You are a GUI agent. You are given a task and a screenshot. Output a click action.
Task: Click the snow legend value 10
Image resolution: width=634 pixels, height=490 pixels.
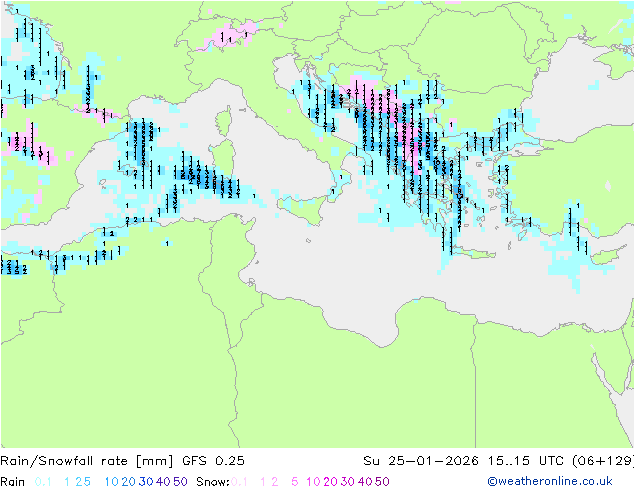click(313, 482)
